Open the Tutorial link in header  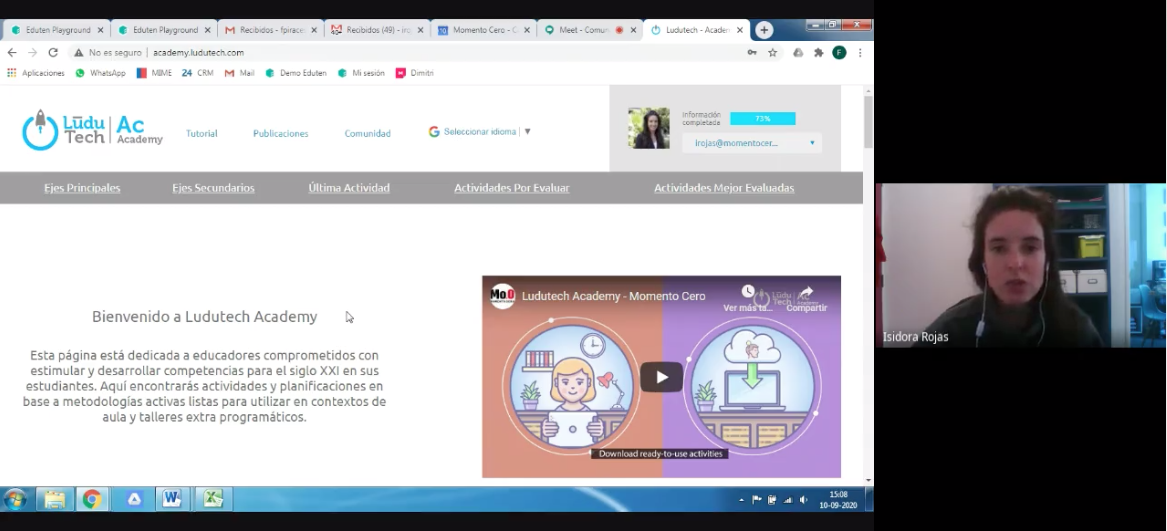click(201, 133)
